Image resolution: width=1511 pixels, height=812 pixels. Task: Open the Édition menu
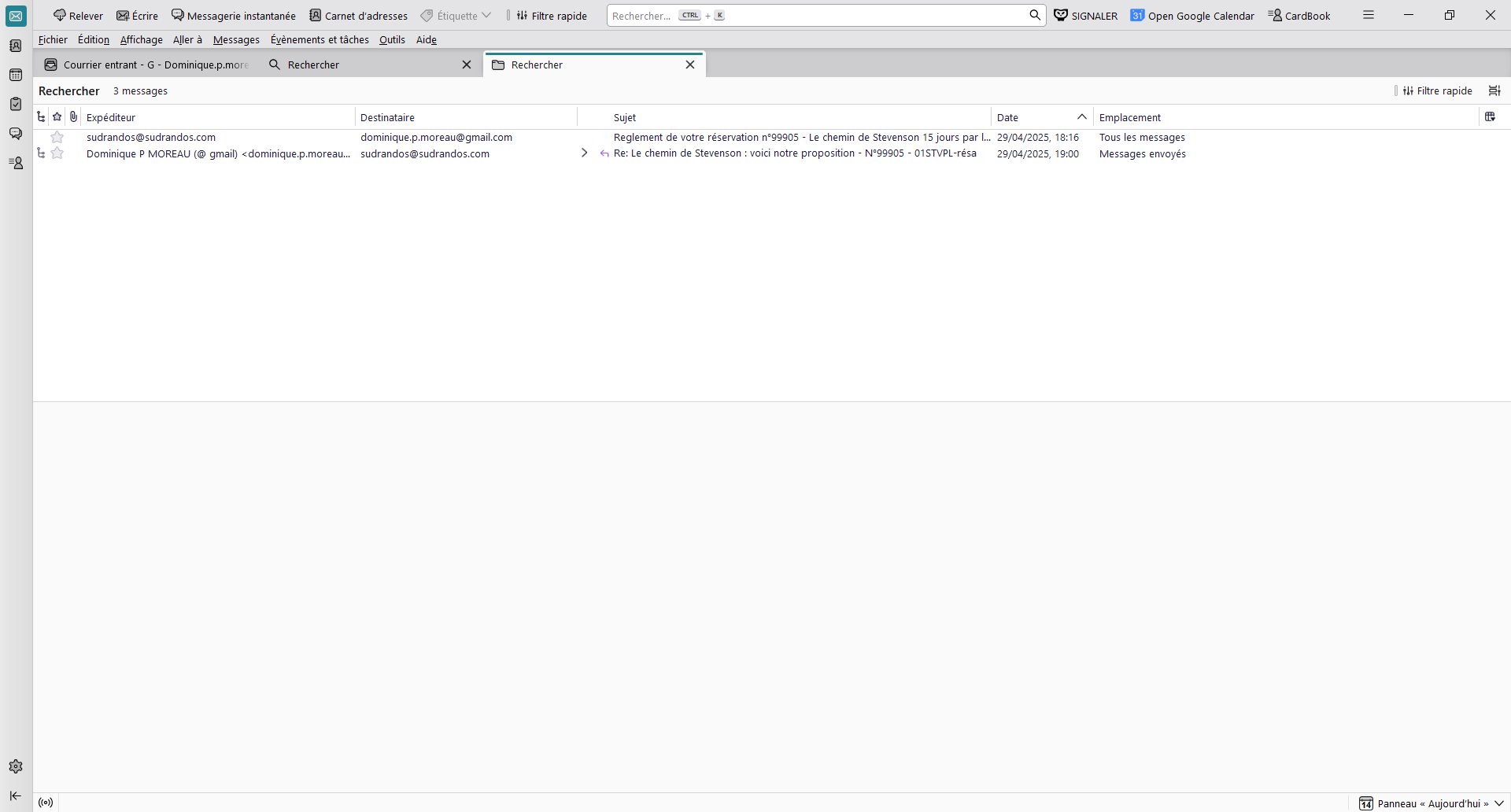[x=94, y=39]
